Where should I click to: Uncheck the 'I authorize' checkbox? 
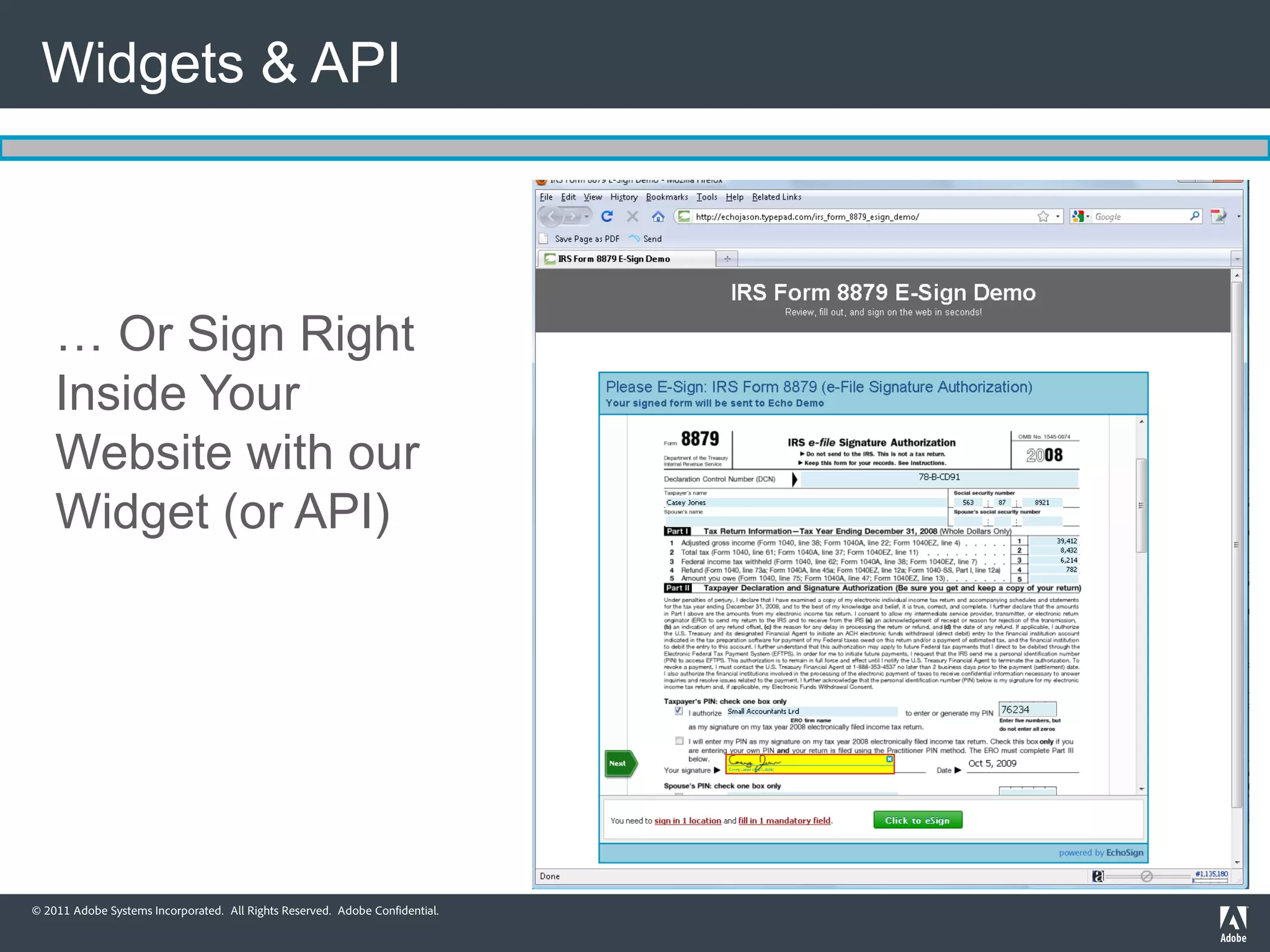click(679, 711)
